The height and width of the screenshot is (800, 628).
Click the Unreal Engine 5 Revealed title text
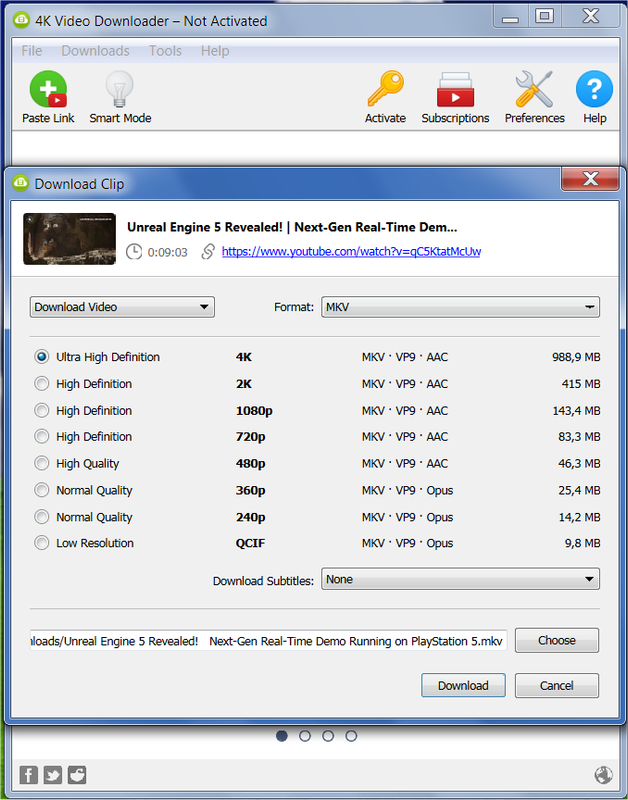(x=292, y=227)
